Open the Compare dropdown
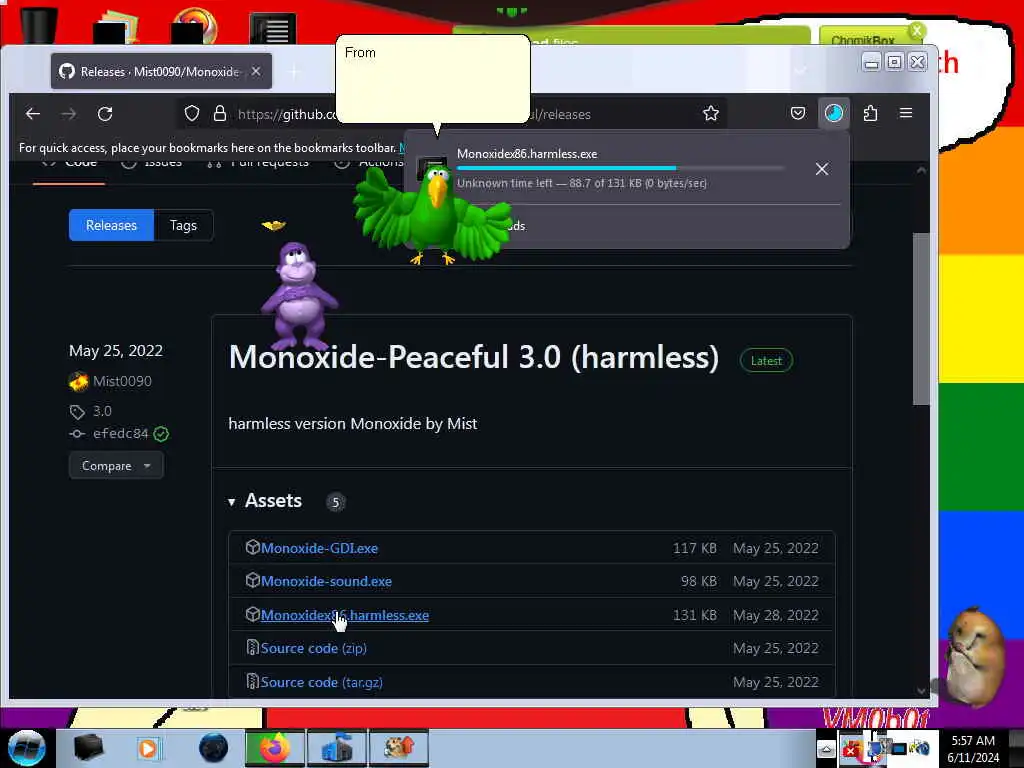This screenshot has height=768, width=1024. tap(116, 466)
